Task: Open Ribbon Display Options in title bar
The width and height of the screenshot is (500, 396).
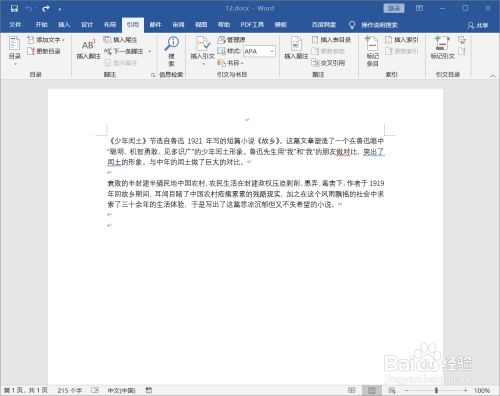Action: coord(419,8)
